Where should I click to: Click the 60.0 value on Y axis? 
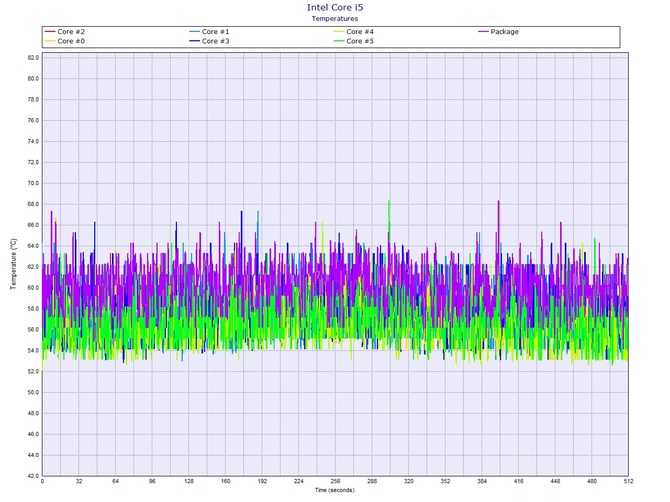[33, 288]
